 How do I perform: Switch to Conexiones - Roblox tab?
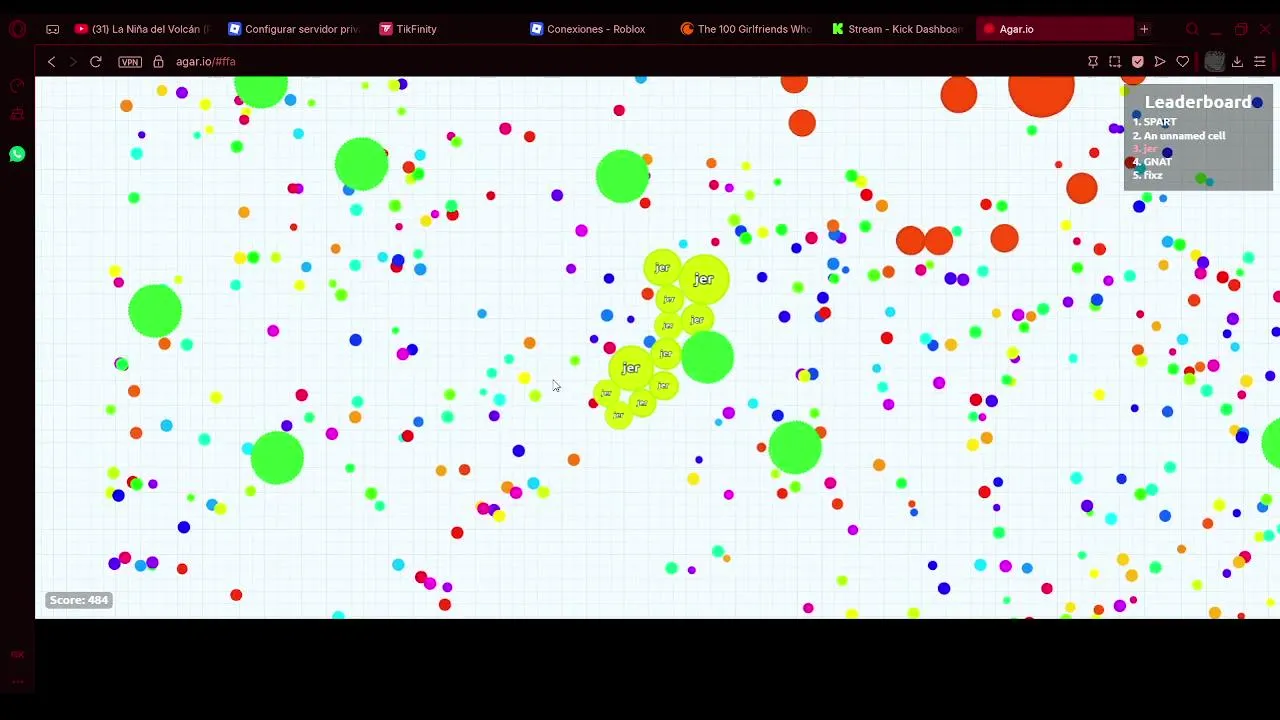tap(596, 29)
